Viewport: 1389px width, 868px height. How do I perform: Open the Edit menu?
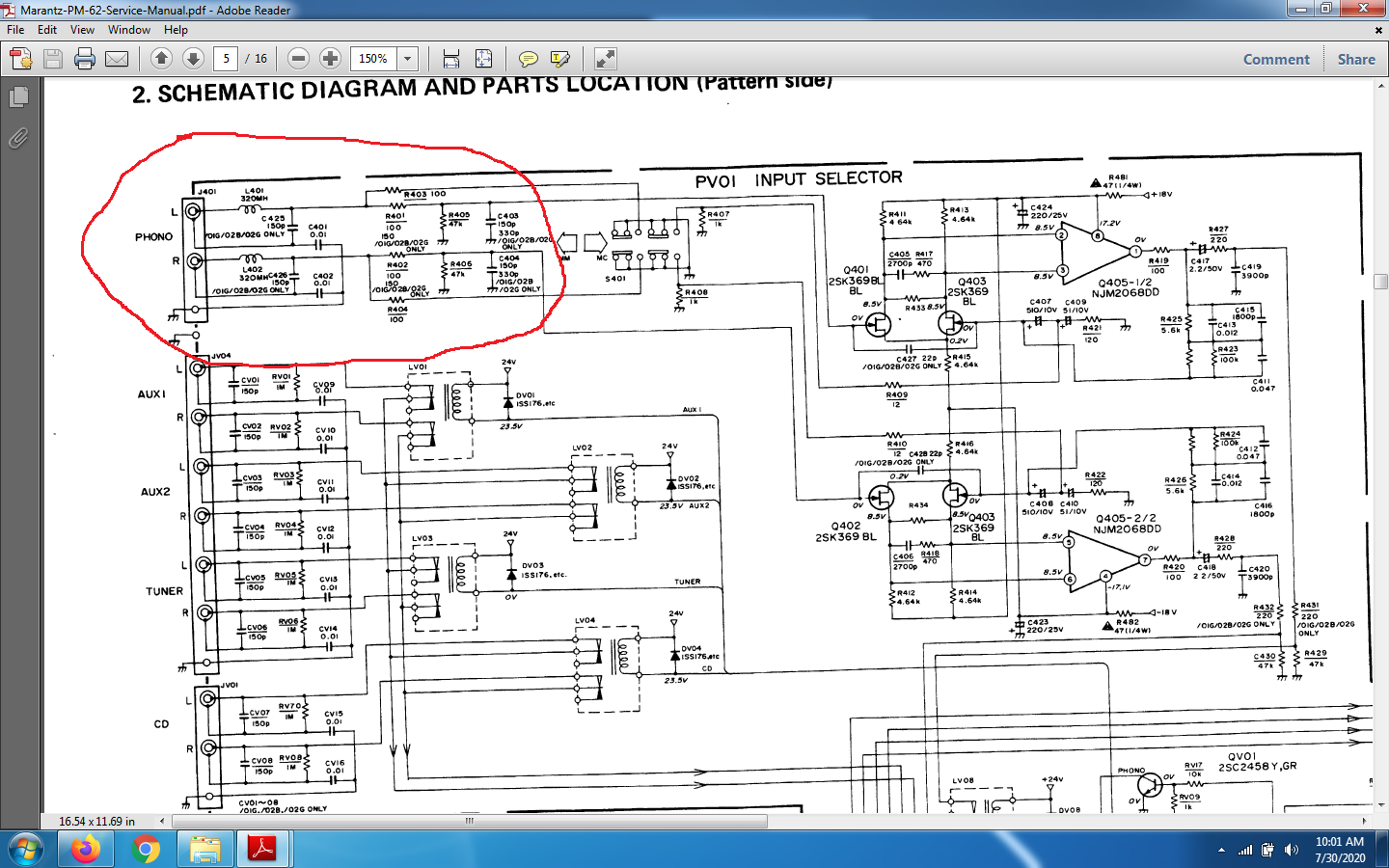47,30
